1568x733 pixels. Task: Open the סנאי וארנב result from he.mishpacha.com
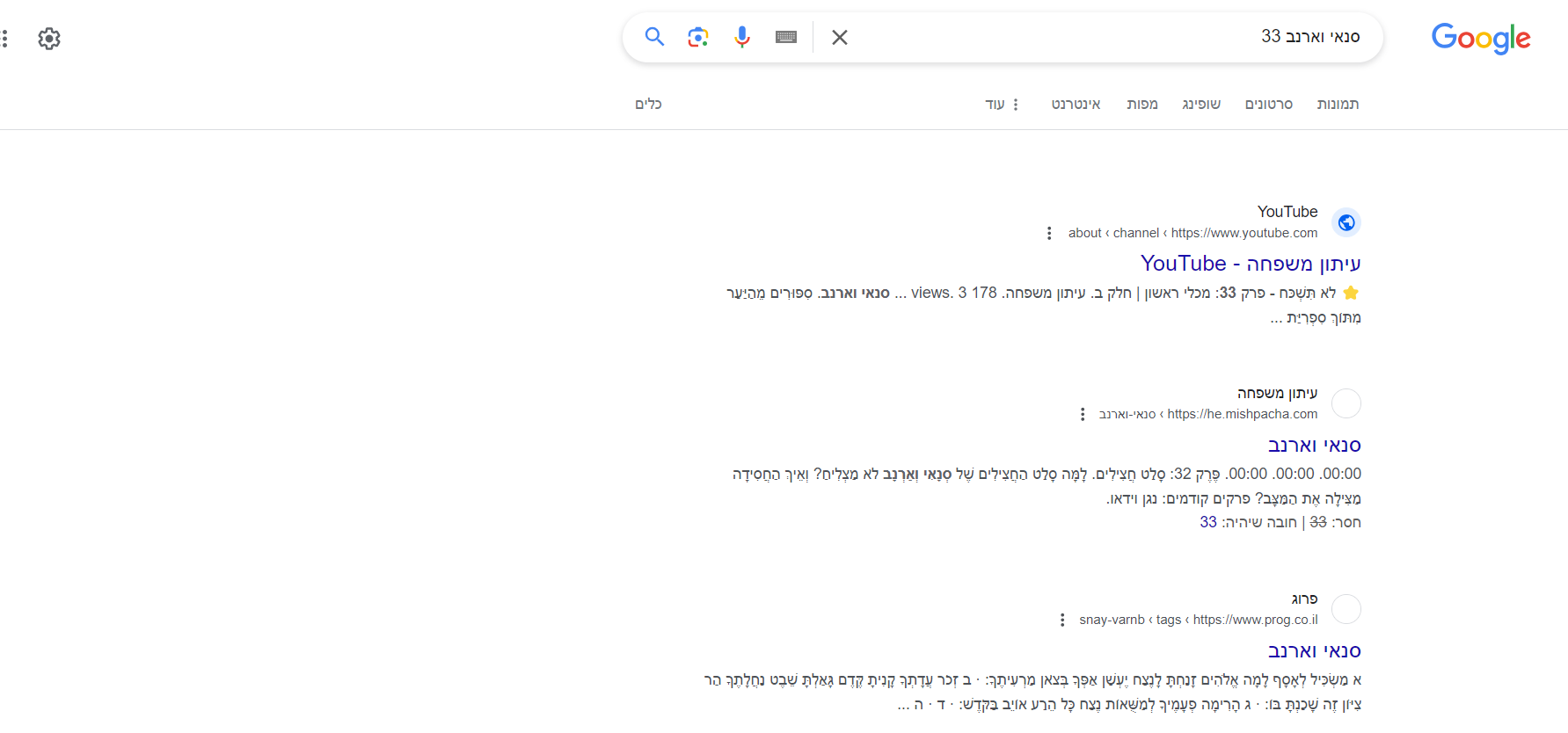pos(1314,446)
